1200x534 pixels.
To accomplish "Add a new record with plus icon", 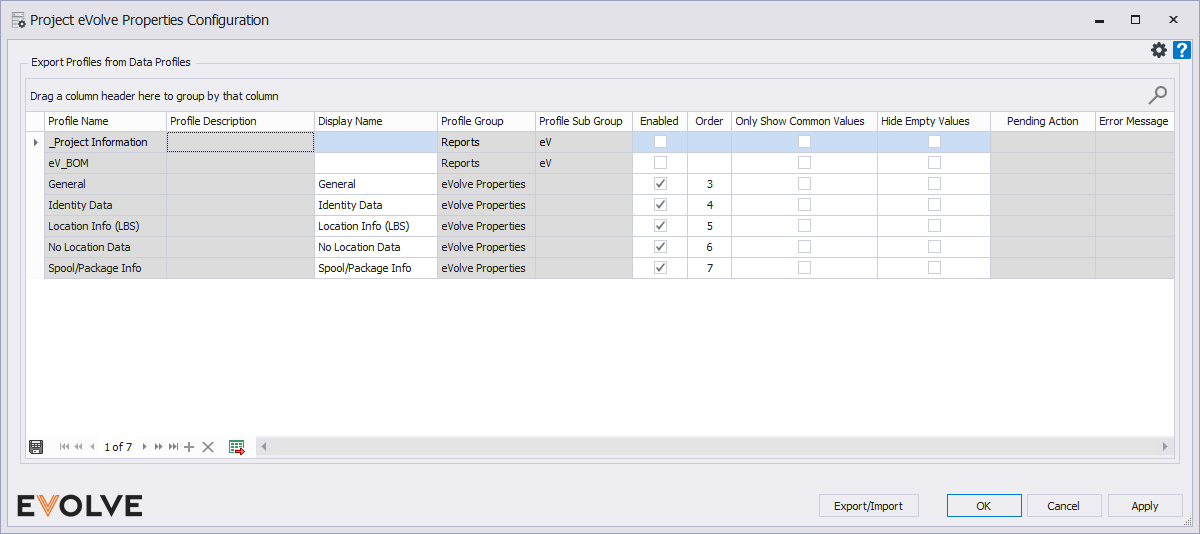I will (x=189, y=447).
